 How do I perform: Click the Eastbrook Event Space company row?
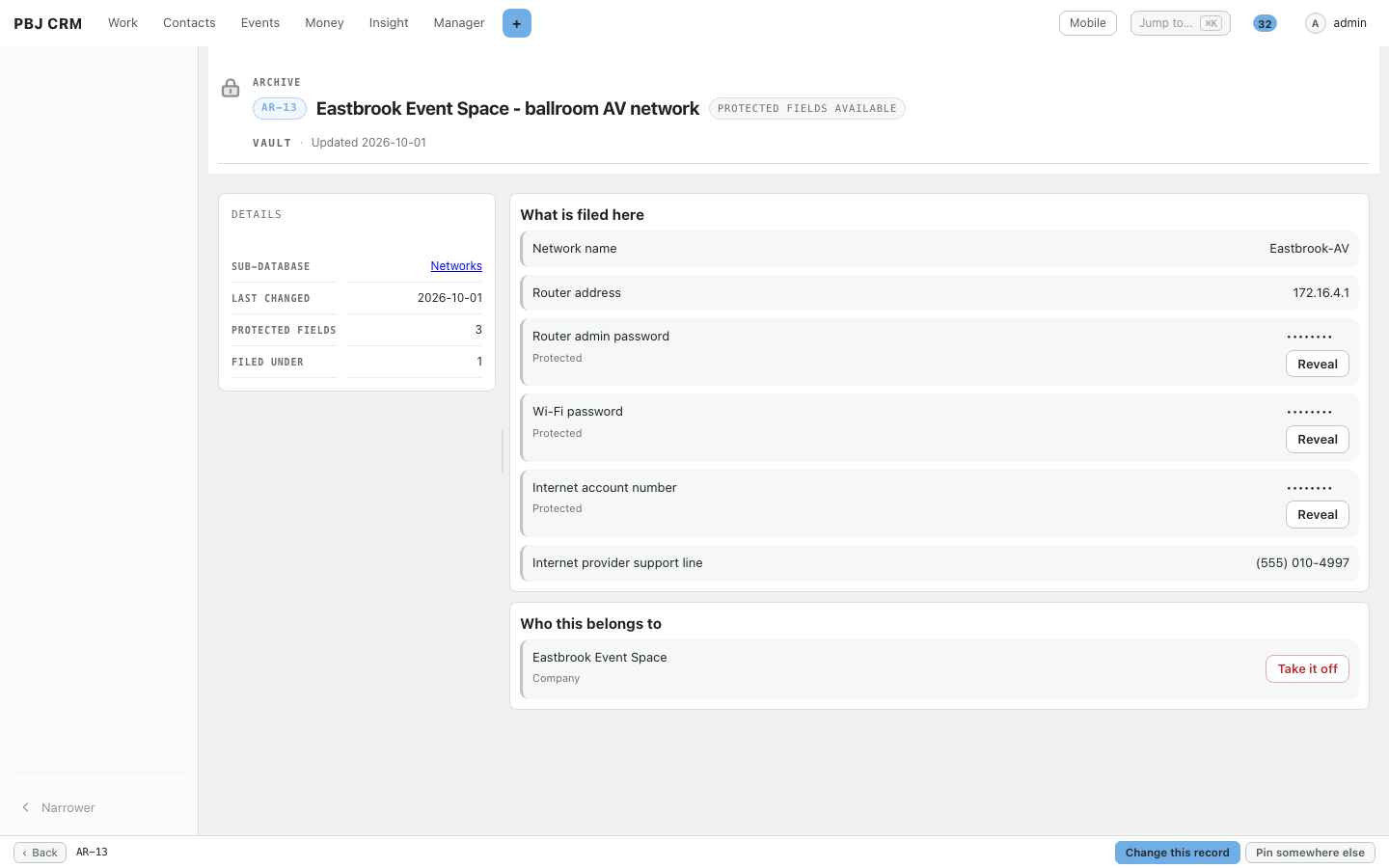tap(940, 669)
